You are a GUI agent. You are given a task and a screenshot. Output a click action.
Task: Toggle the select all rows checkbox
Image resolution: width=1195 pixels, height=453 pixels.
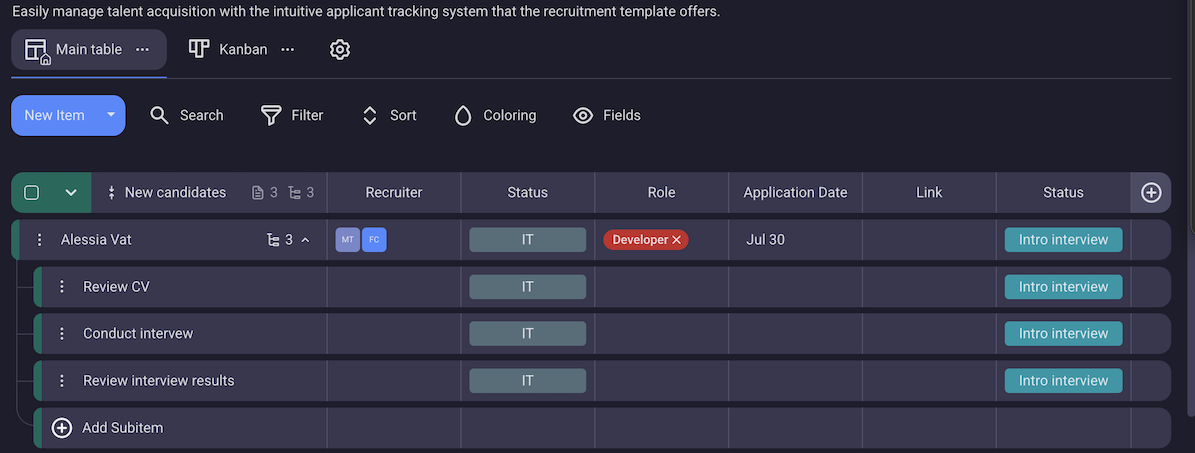(31, 192)
